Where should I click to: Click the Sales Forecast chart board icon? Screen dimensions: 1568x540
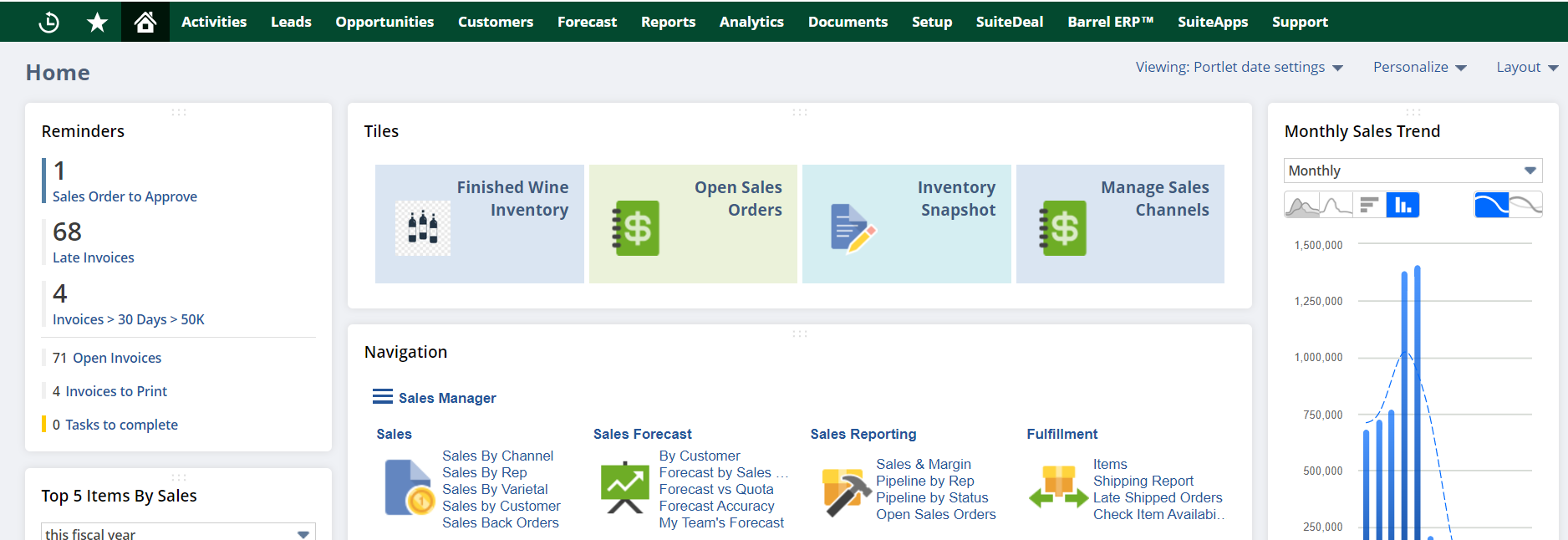click(x=624, y=487)
